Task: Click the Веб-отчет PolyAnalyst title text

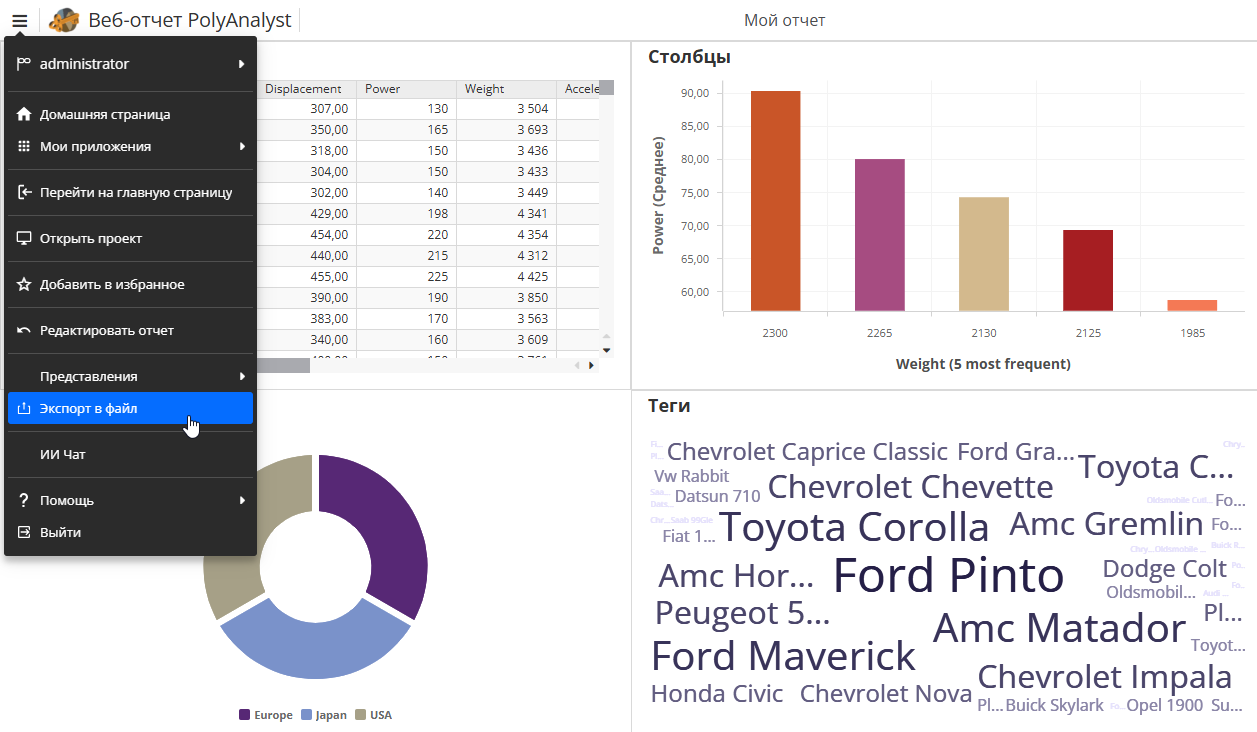Action: click(190, 20)
